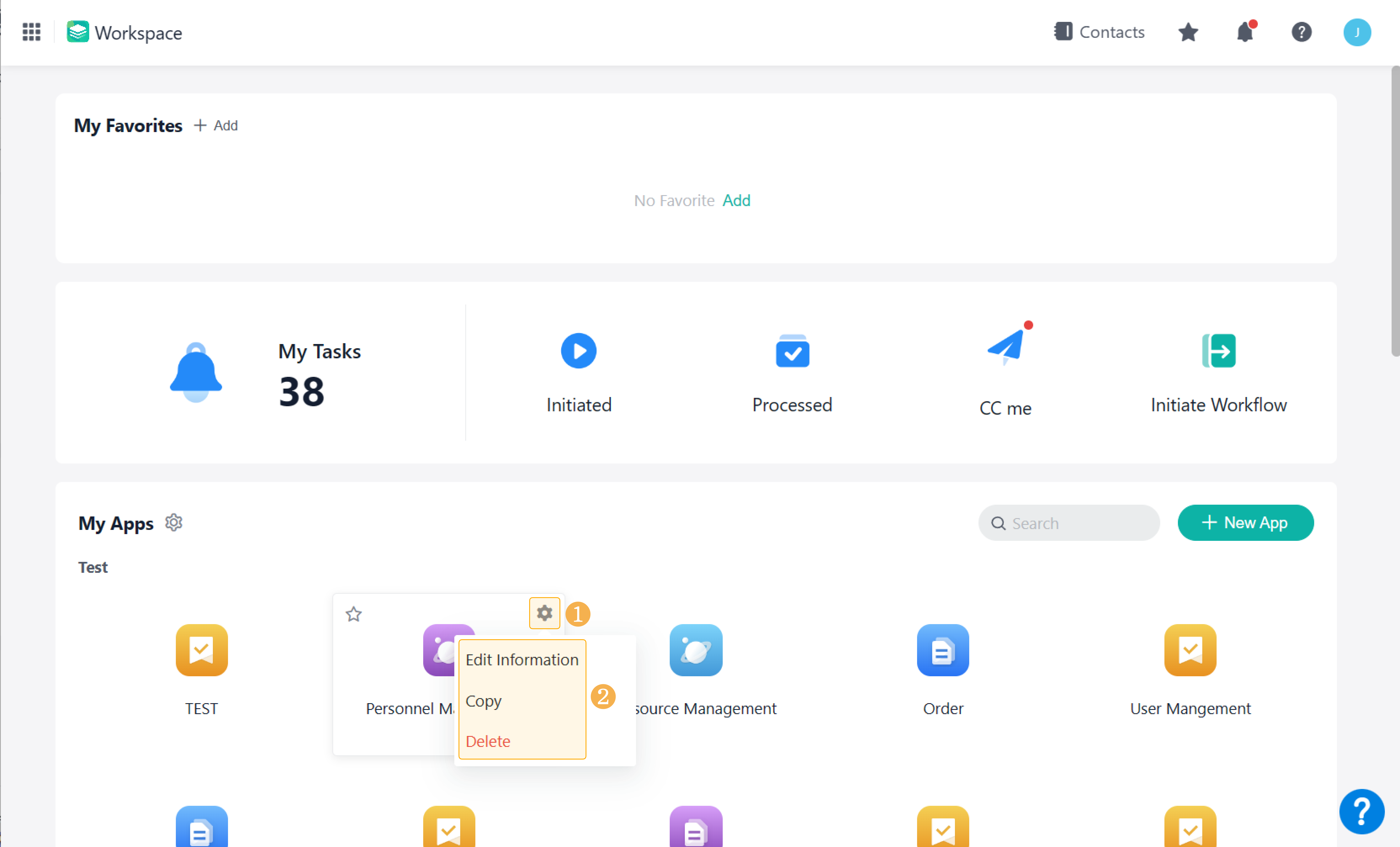The width and height of the screenshot is (1400, 847).
Task: Toggle favorite star on Personnel app card
Action: 353,614
